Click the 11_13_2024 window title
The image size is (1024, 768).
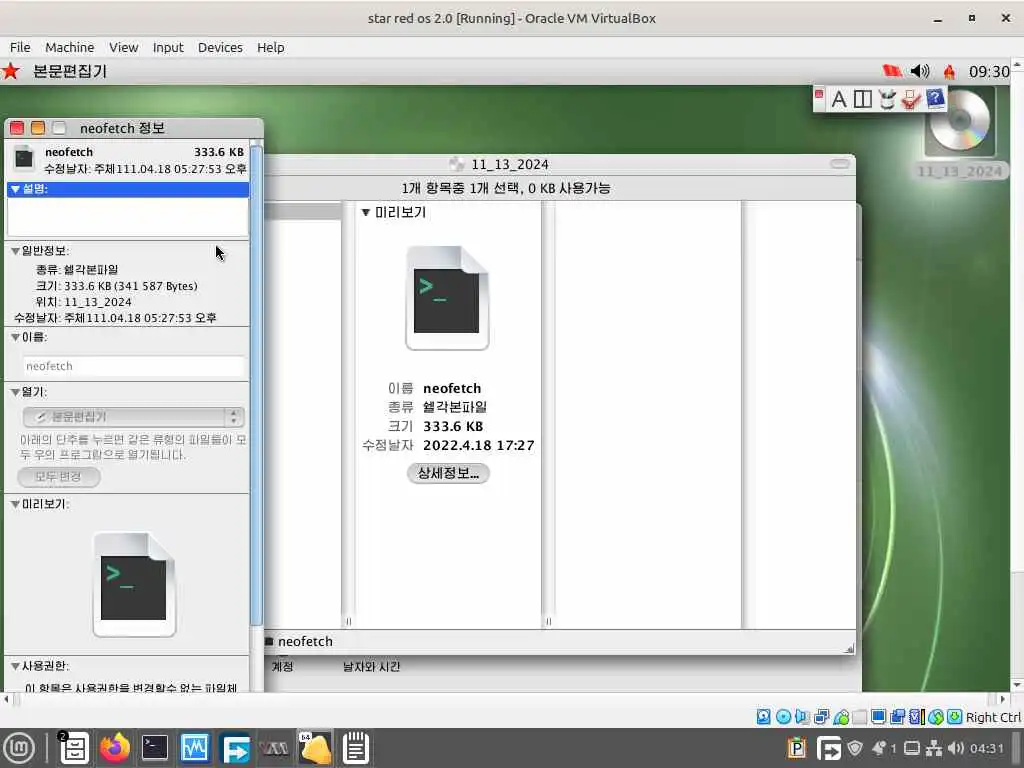510,165
